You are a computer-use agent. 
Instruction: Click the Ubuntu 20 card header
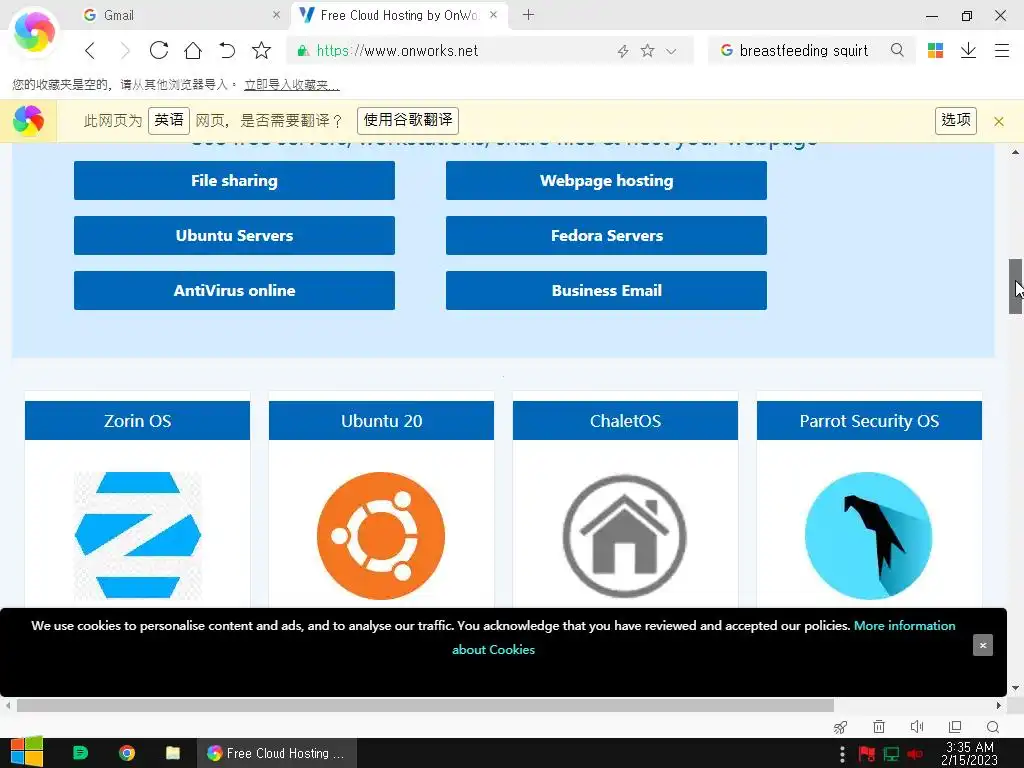[381, 421]
